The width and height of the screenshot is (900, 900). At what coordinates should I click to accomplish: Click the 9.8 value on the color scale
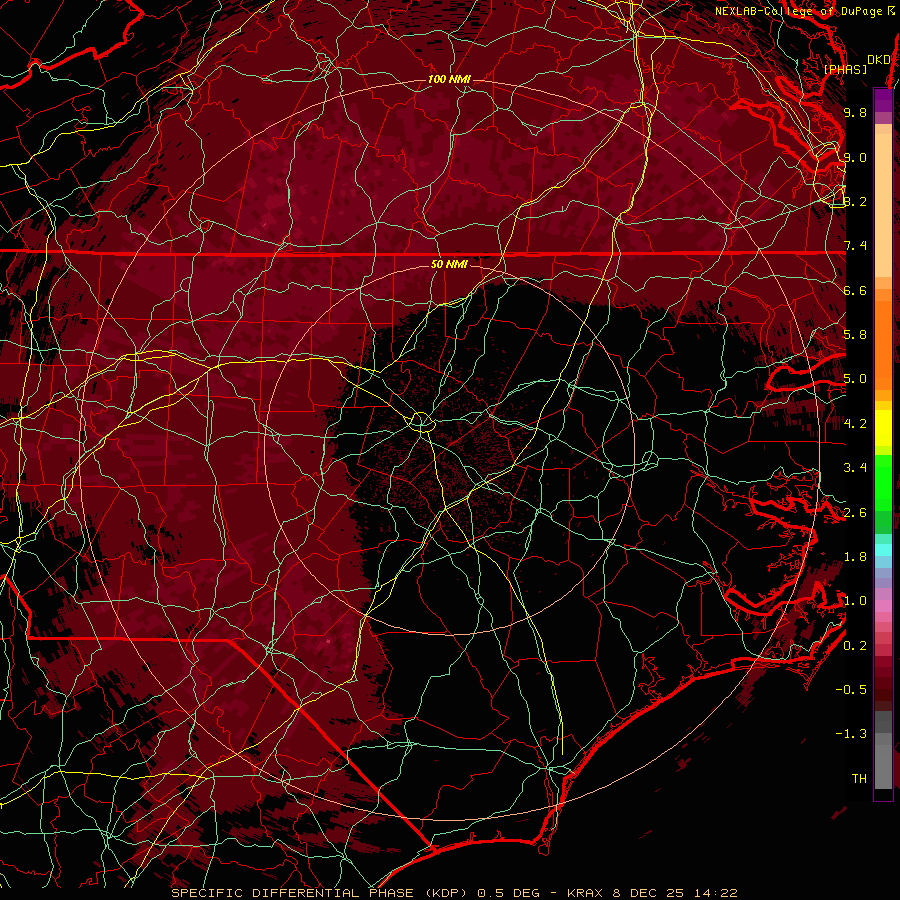point(855,112)
